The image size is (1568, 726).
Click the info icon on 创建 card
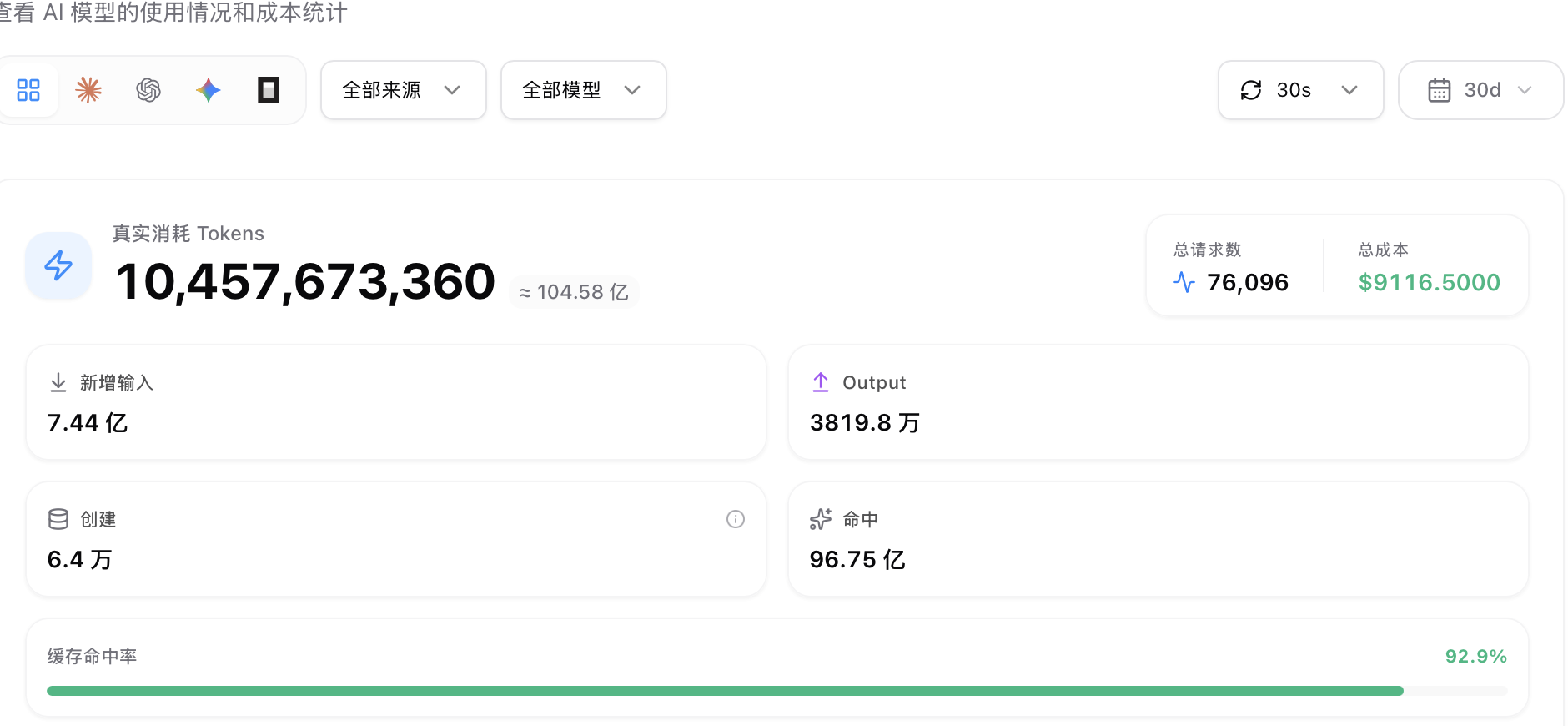736,519
